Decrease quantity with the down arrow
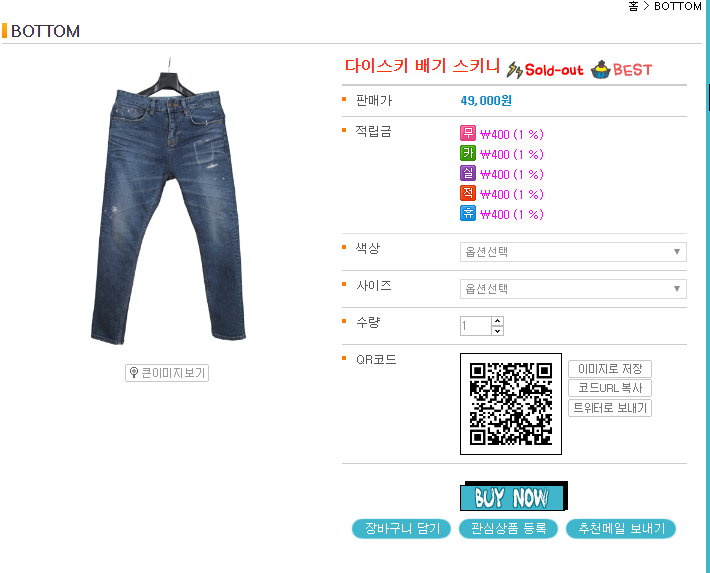This screenshot has height=573, width=710. (498, 331)
